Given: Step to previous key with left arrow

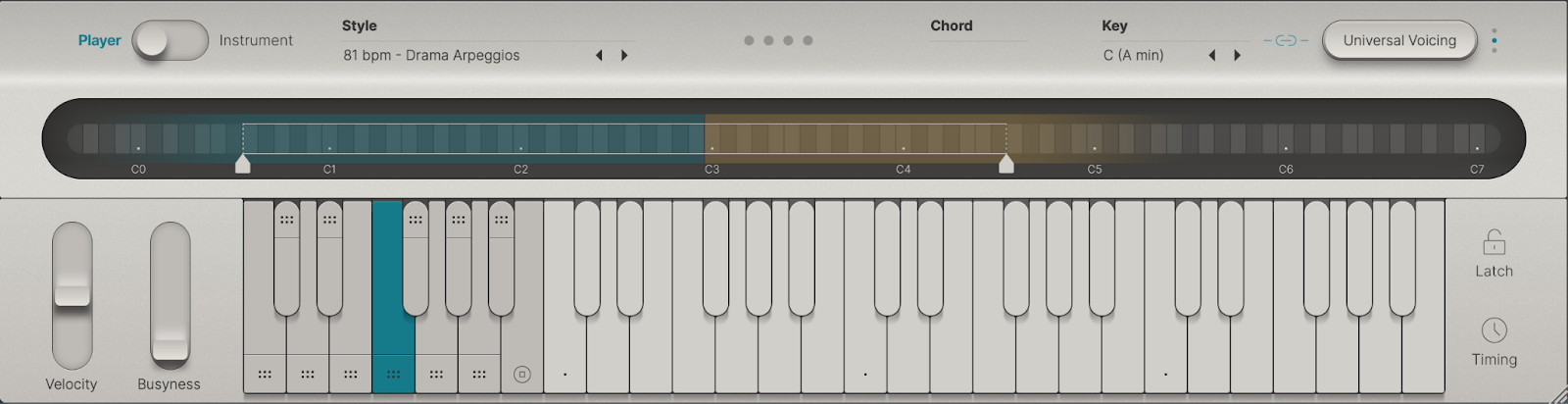Looking at the screenshot, I should 1212,56.
